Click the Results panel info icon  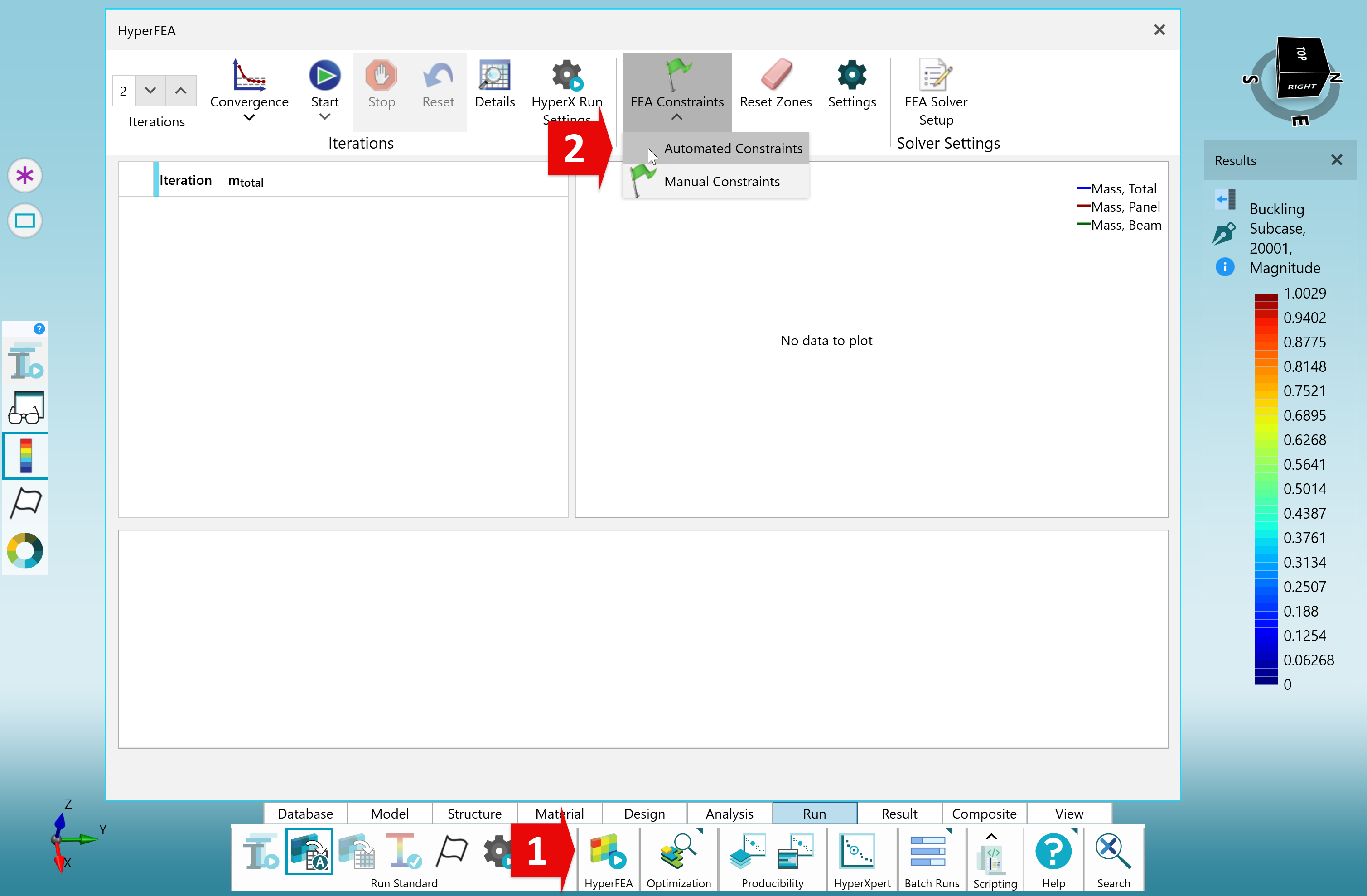[1225, 266]
